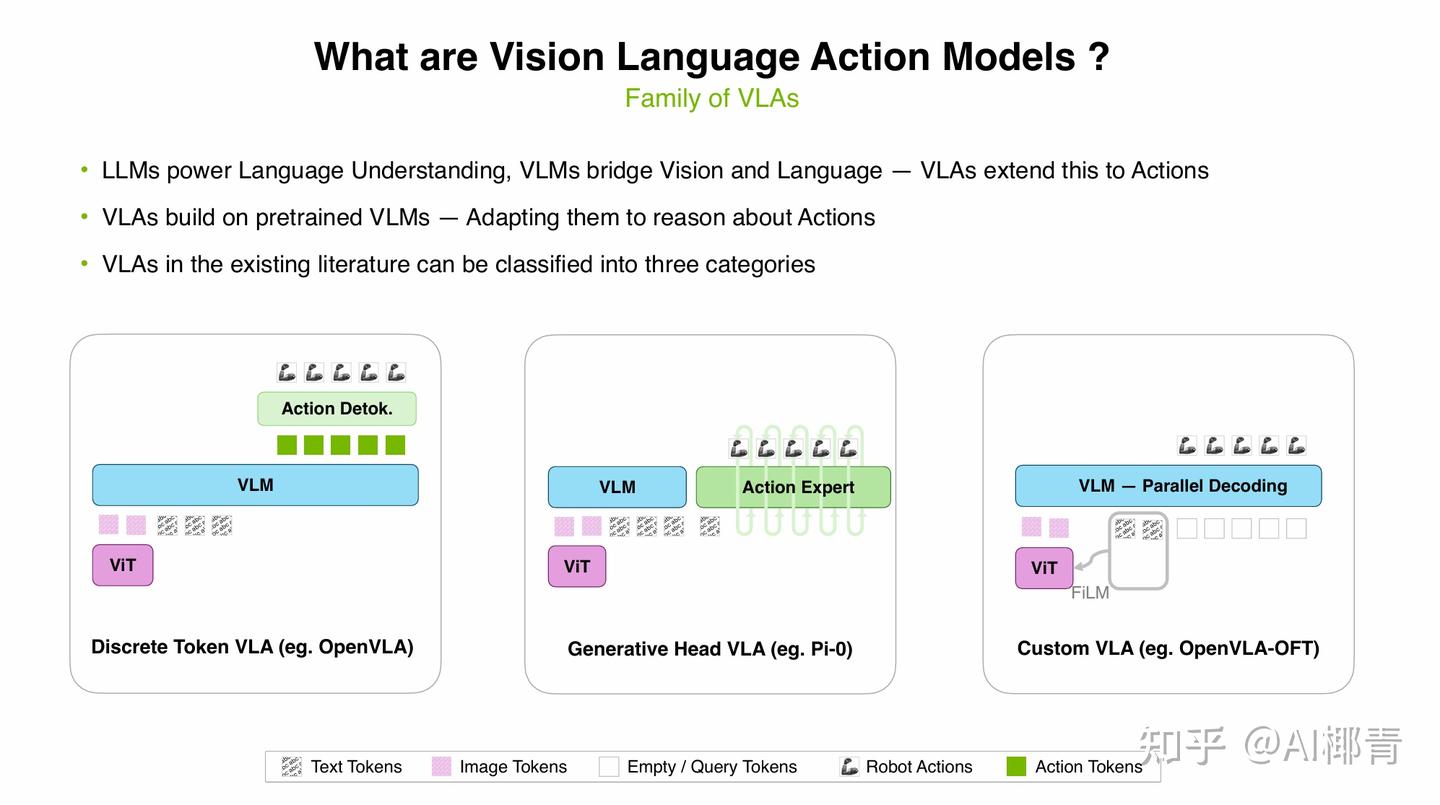
Task: Click first empty query token in Custom VLA
Action: [x=1187, y=528]
